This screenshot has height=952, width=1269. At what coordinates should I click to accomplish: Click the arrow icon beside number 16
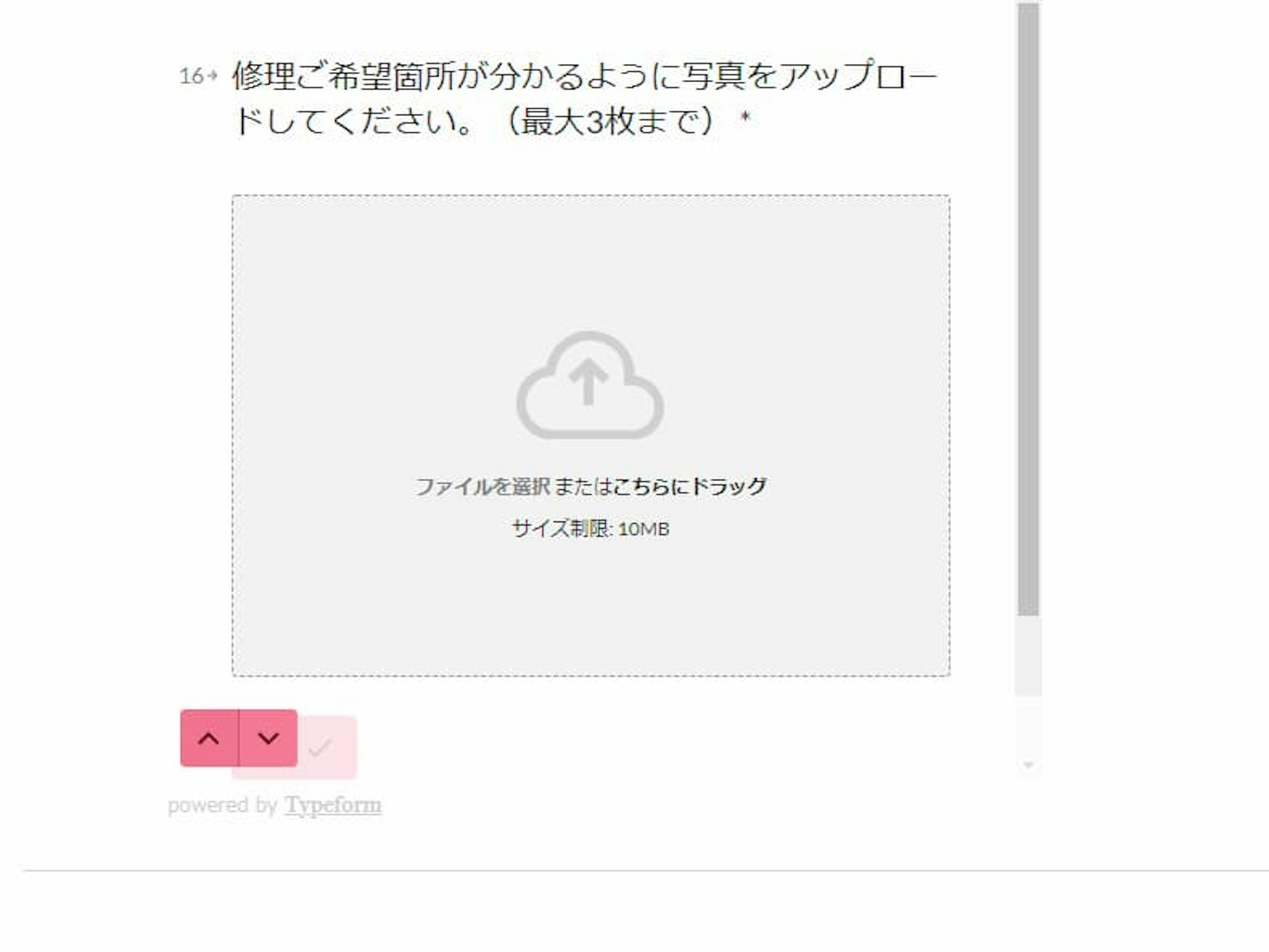pos(213,75)
